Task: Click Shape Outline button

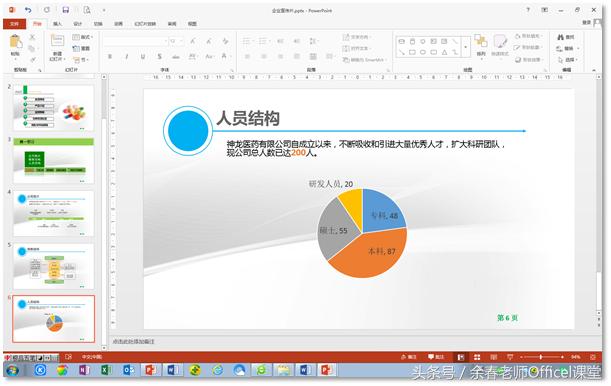Action: coord(528,48)
